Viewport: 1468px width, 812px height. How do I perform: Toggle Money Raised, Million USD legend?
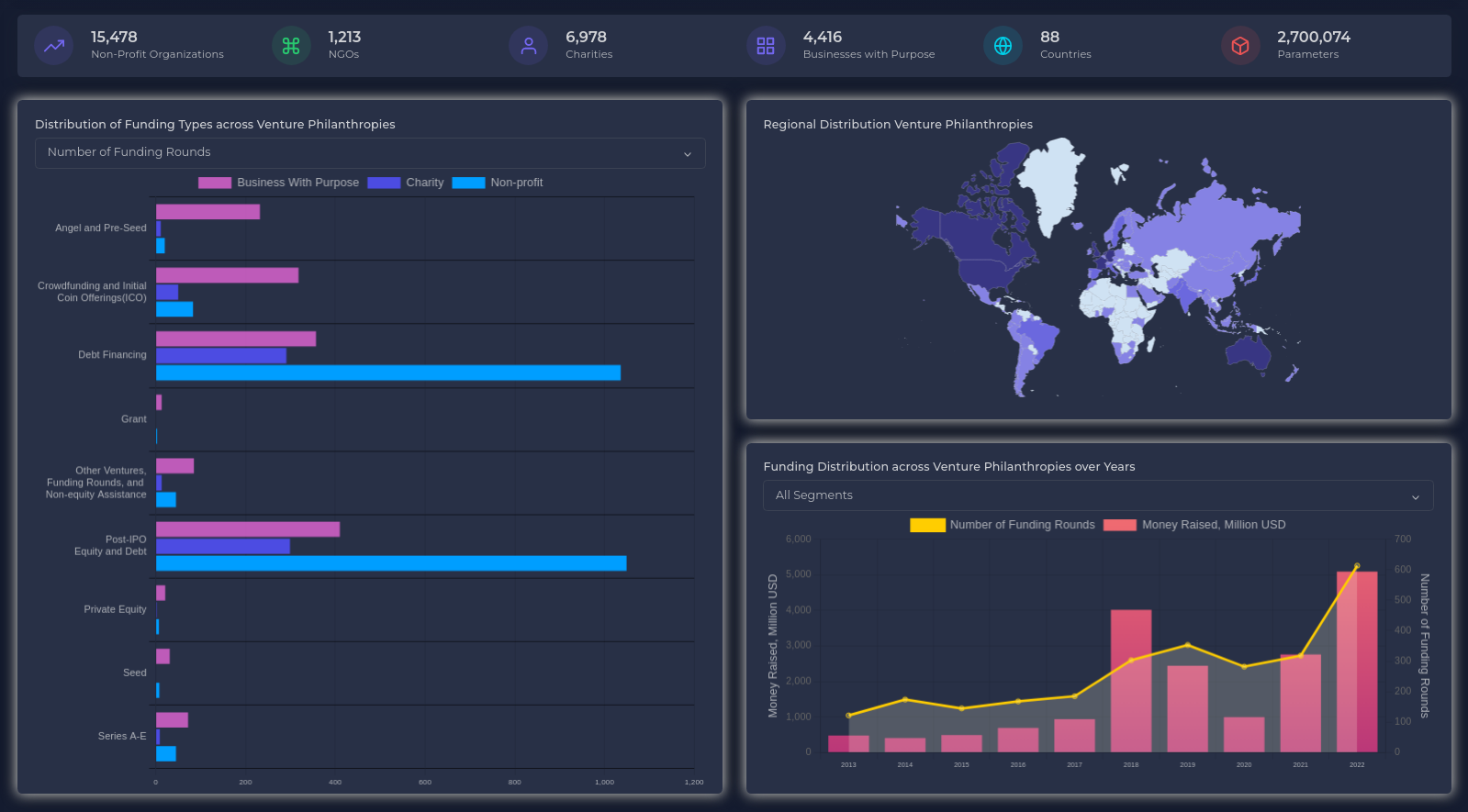[1194, 525]
